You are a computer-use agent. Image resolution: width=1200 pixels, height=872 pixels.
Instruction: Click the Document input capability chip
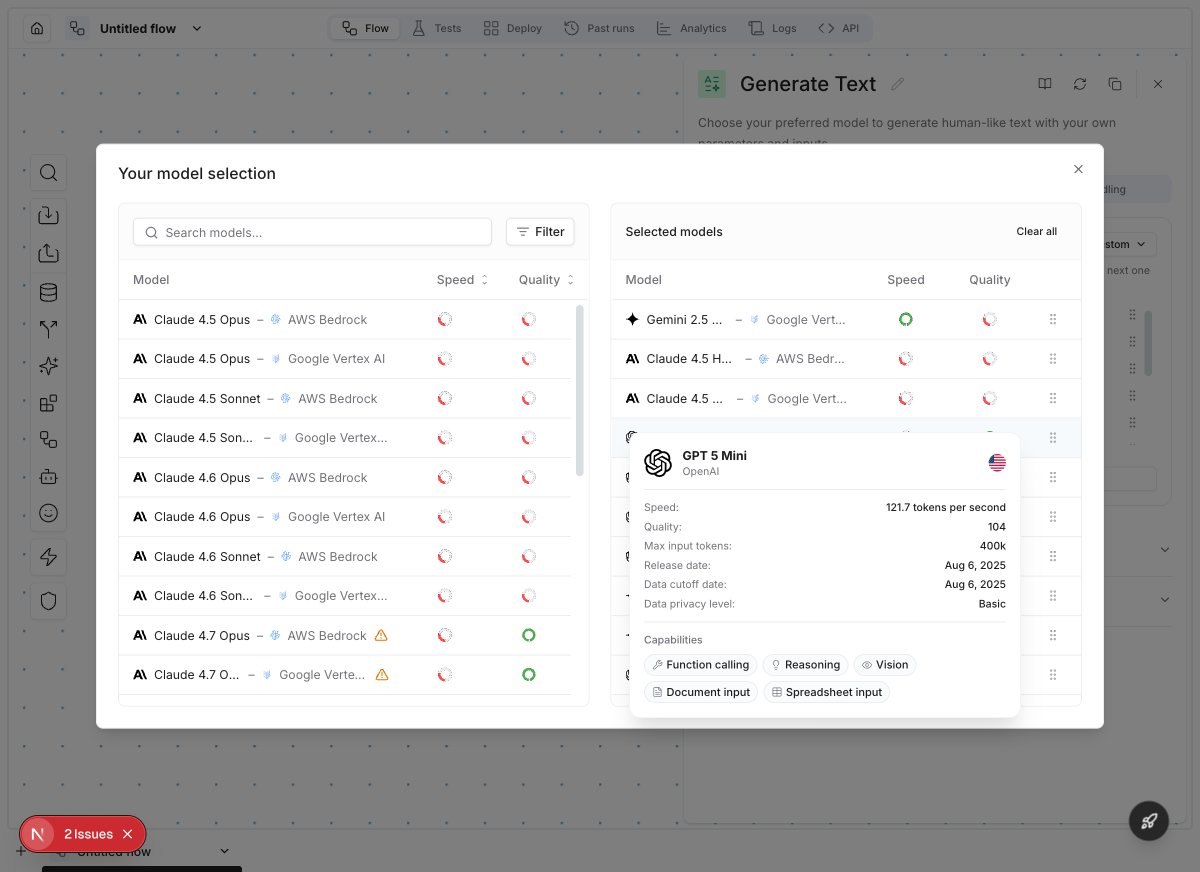coord(701,692)
